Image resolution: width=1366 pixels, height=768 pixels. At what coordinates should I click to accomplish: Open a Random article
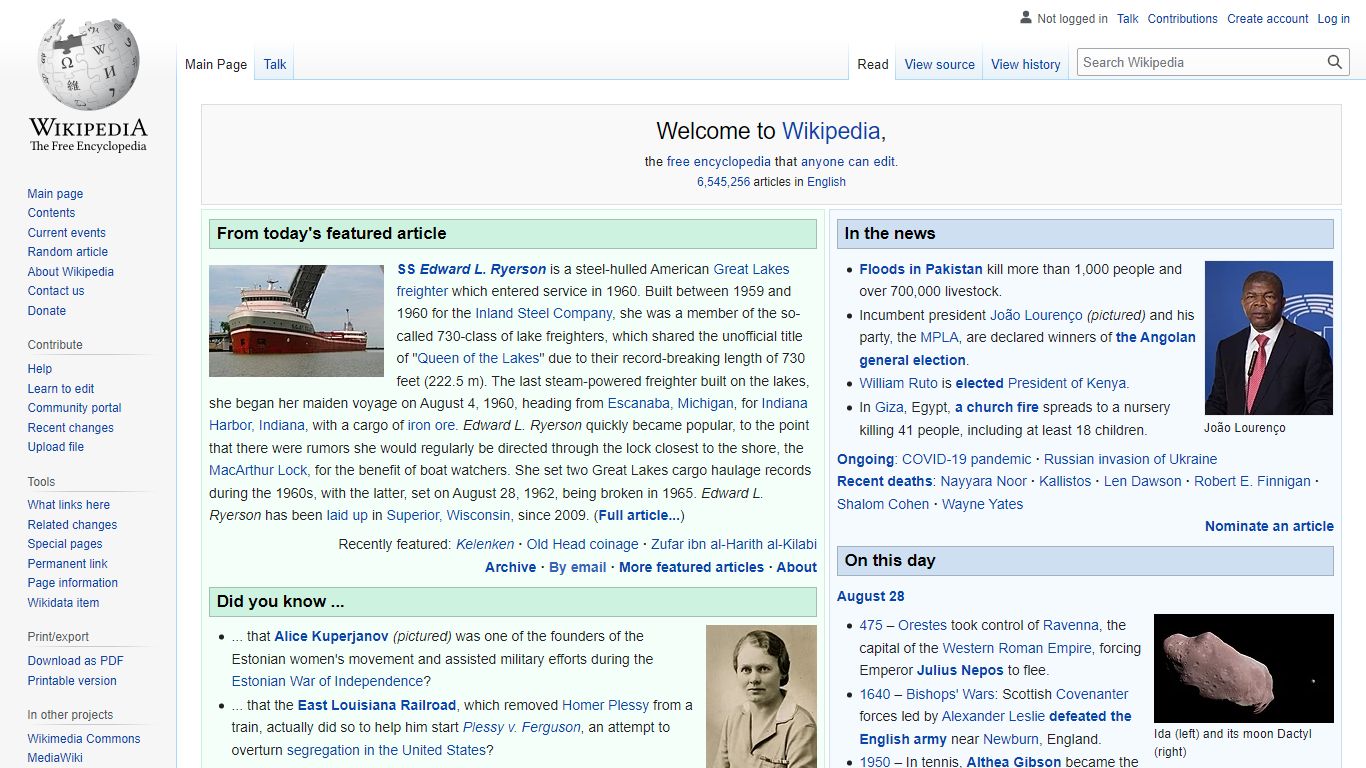[68, 252]
